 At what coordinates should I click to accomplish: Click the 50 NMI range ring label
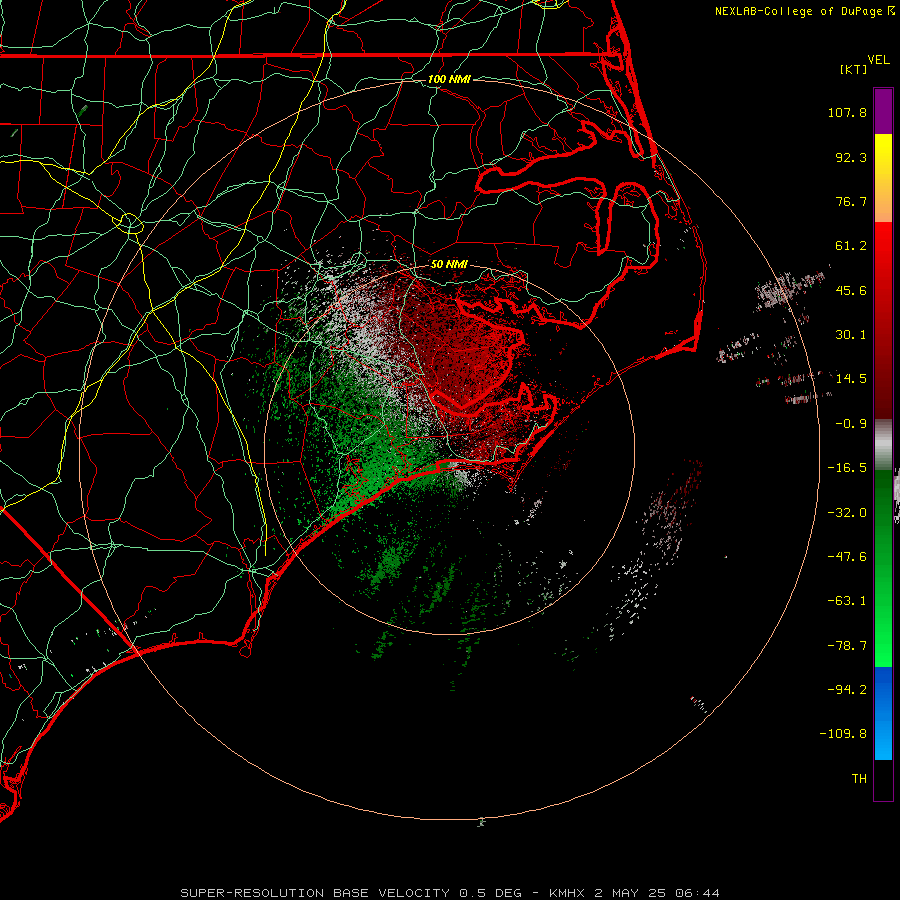(x=449, y=264)
